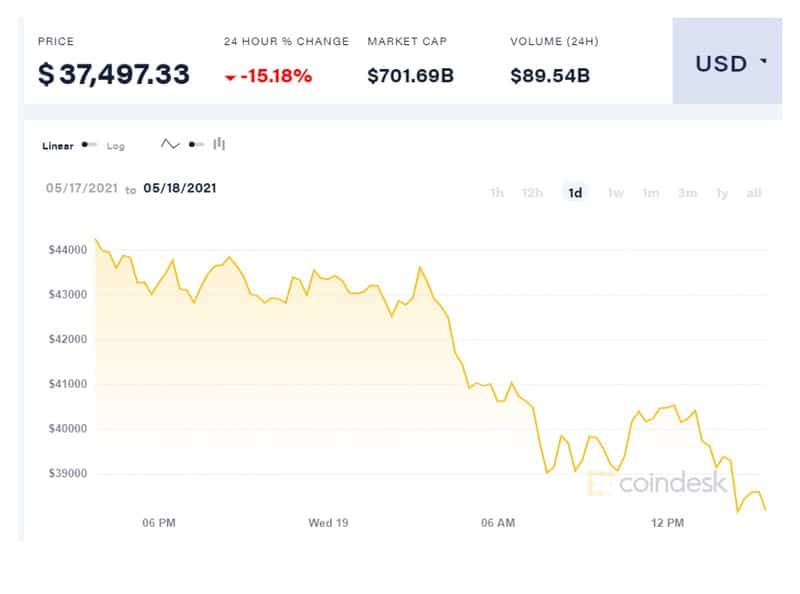Screen dimensions: 800x594
Task: Expand the USD dropdown arrow
Action: 763,61
